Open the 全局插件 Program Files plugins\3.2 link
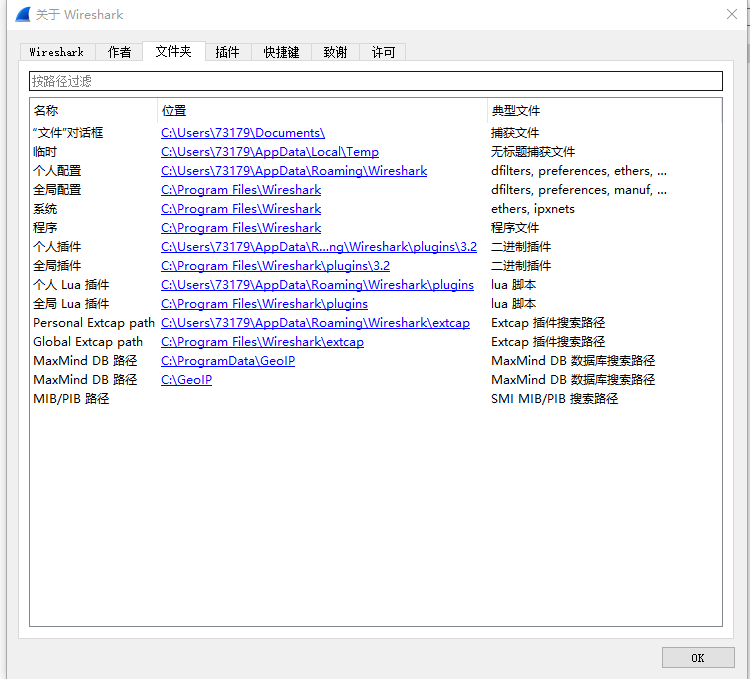 [x=276, y=266]
